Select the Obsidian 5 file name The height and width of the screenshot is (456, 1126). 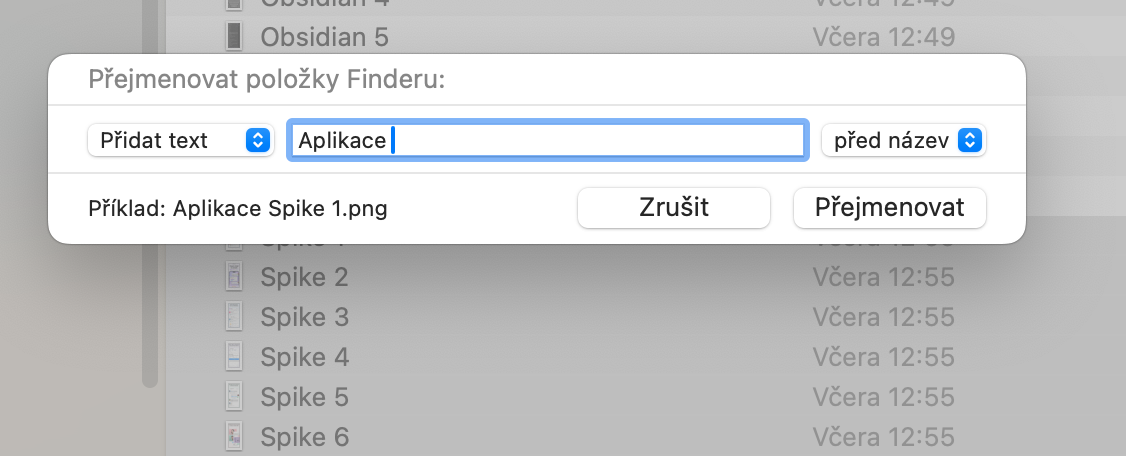click(x=324, y=37)
